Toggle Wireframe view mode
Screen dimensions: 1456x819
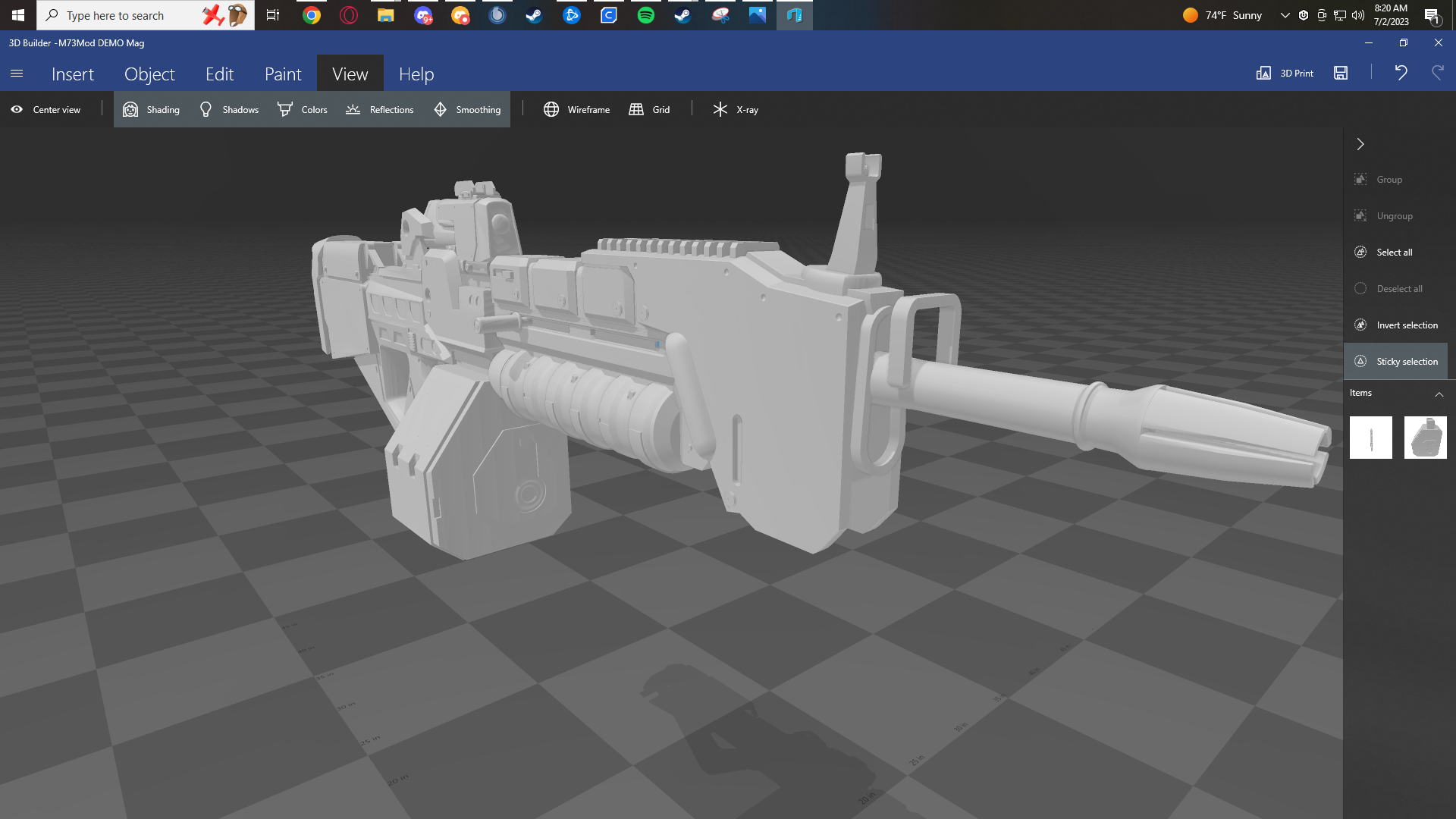point(576,110)
